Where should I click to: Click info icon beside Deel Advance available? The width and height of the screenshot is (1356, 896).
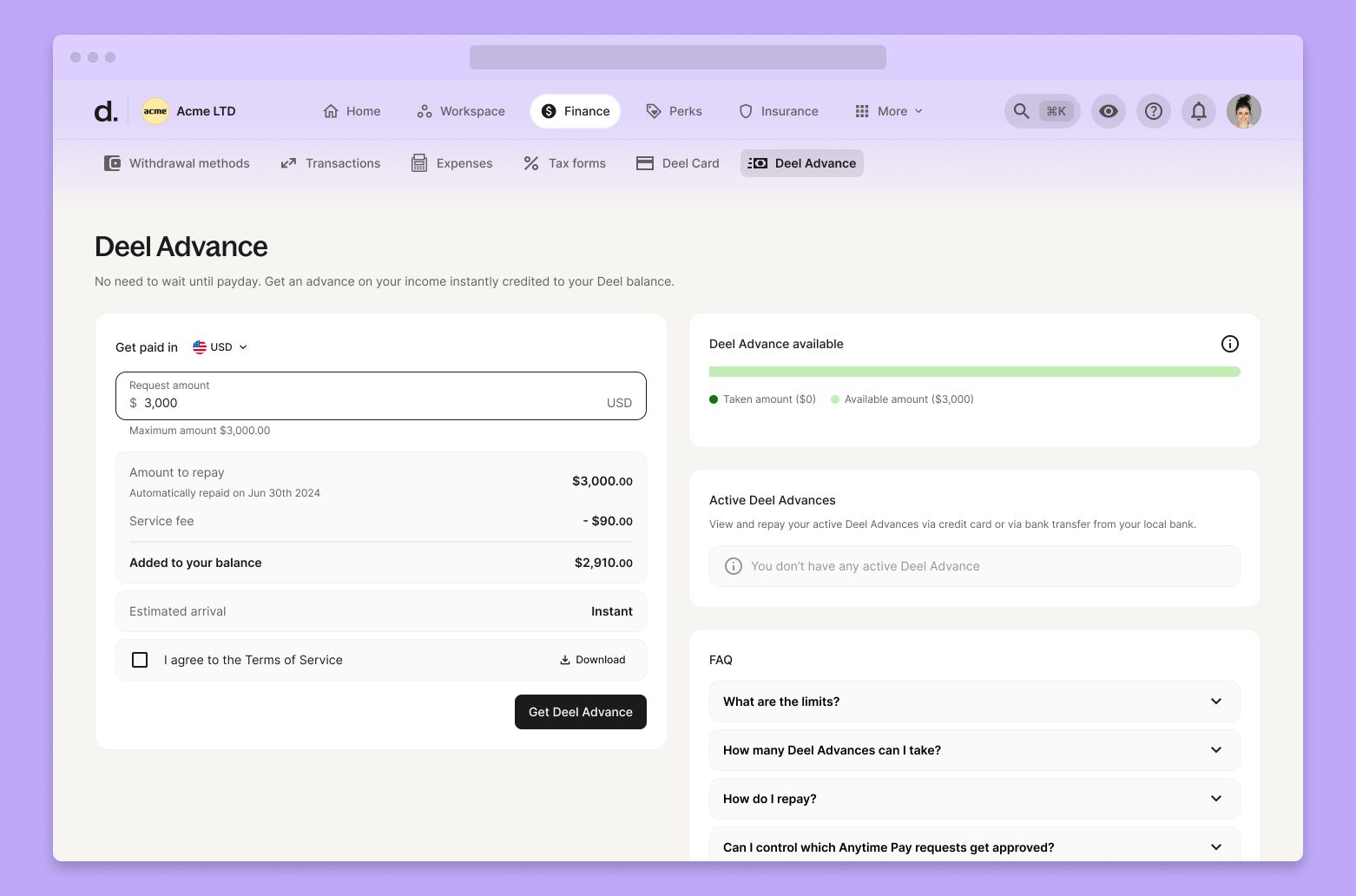1229,344
